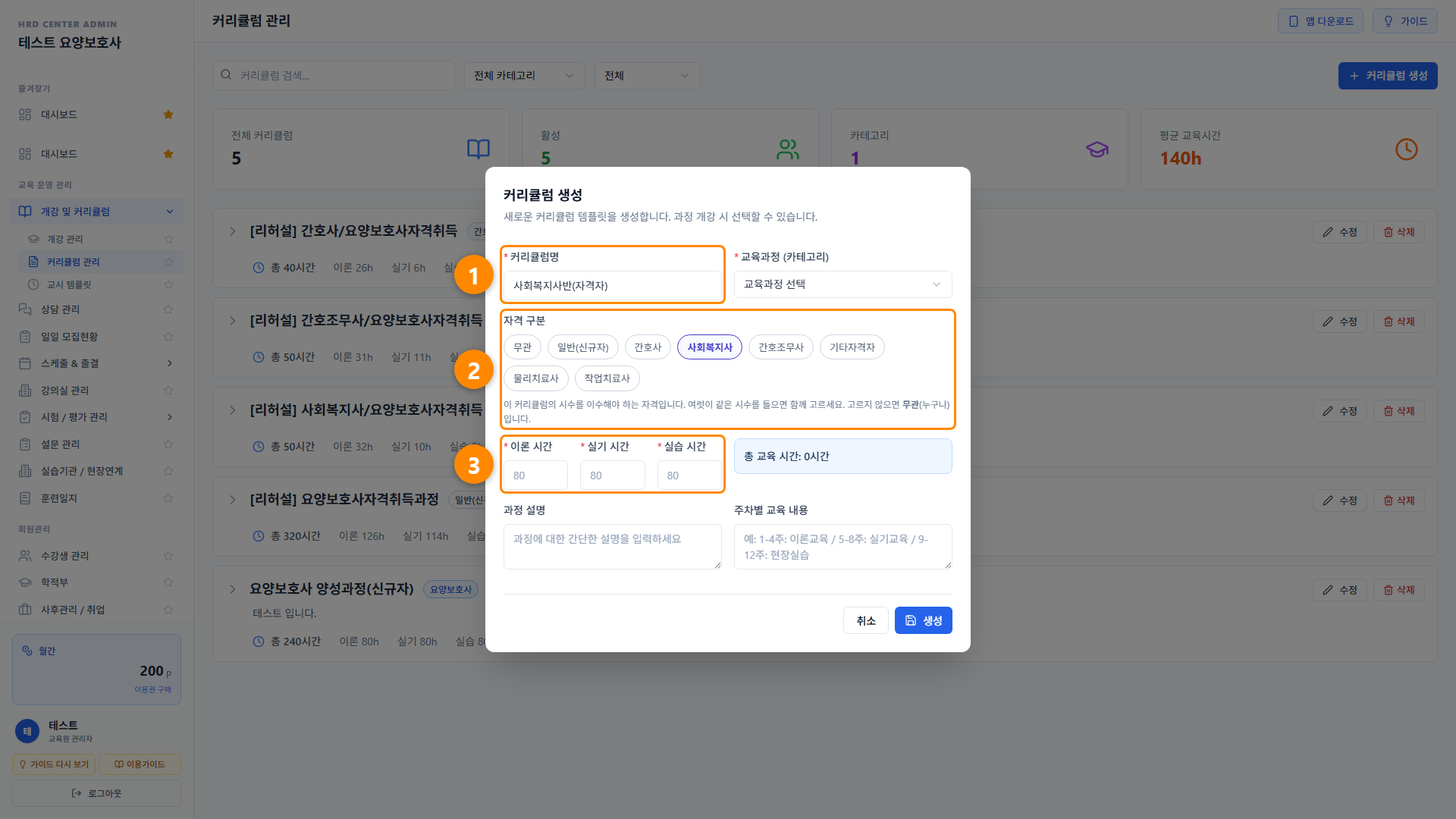
Task: Click the 가이드 button in the header
Action: (1405, 21)
